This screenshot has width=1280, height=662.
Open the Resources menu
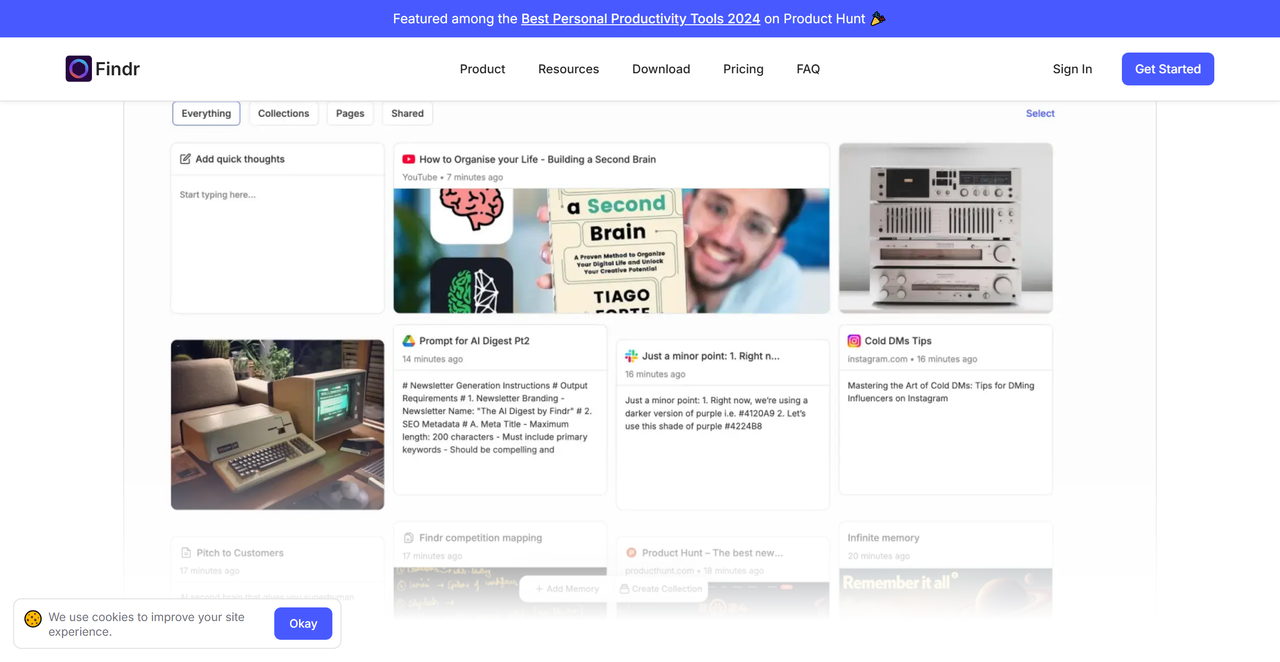pyautogui.click(x=568, y=69)
